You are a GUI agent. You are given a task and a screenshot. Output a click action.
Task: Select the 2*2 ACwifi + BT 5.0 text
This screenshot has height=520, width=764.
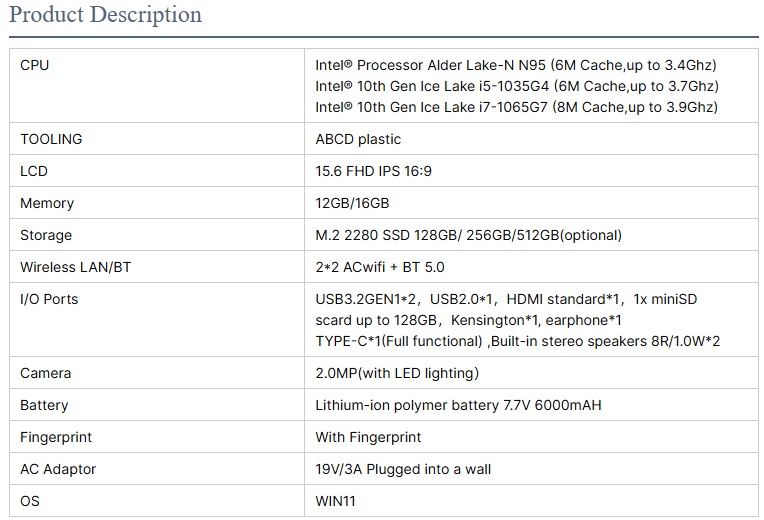click(x=380, y=267)
